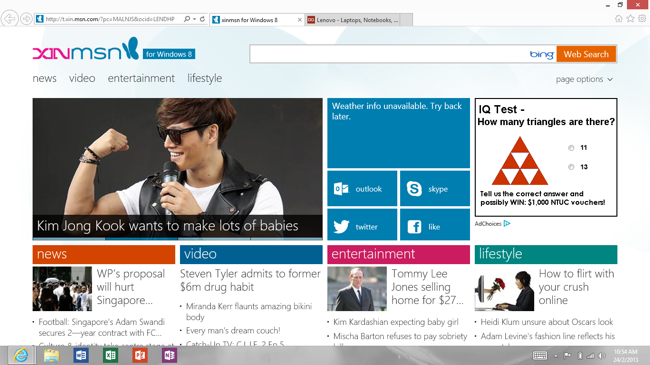Click the AdChoices icon
Viewport: 650px width, 365px height.
pyautogui.click(x=507, y=224)
